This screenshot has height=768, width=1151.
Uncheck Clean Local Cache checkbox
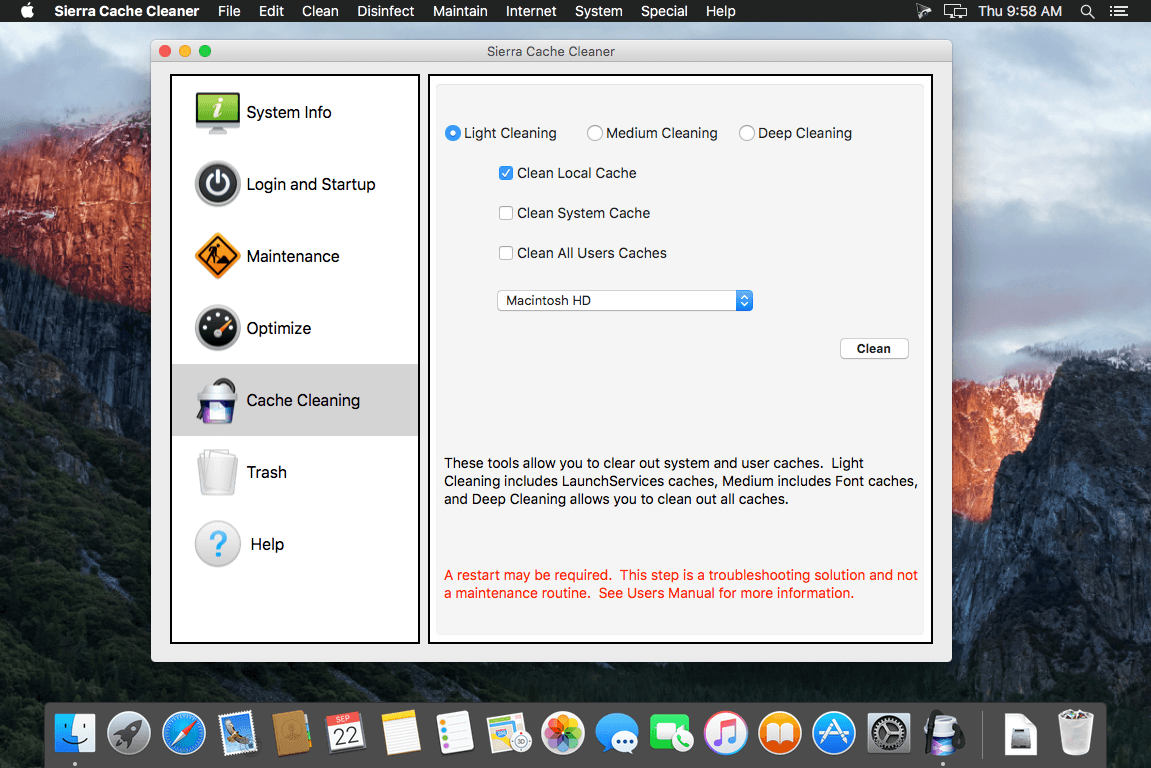506,173
